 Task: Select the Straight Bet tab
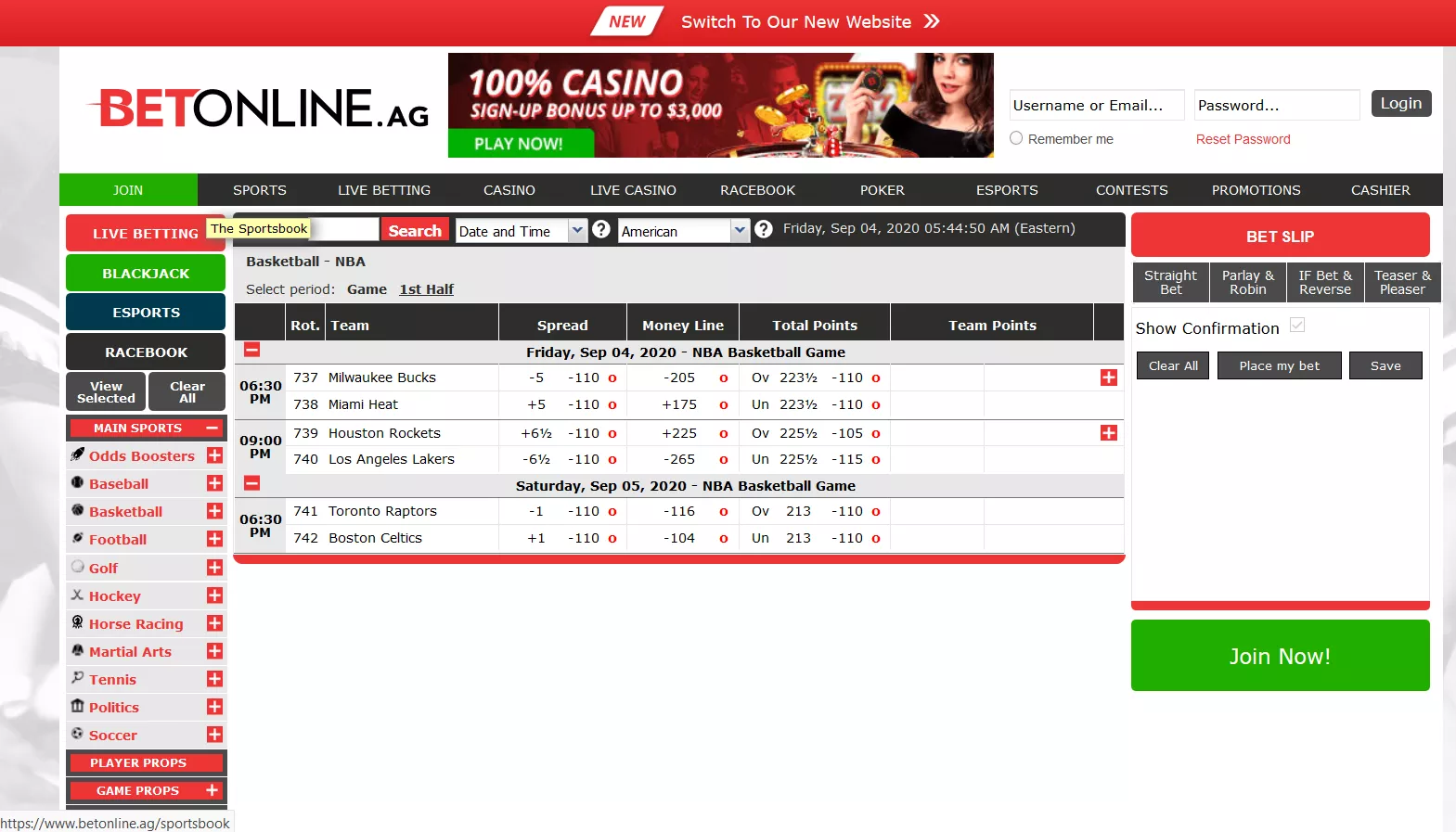click(x=1171, y=282)
